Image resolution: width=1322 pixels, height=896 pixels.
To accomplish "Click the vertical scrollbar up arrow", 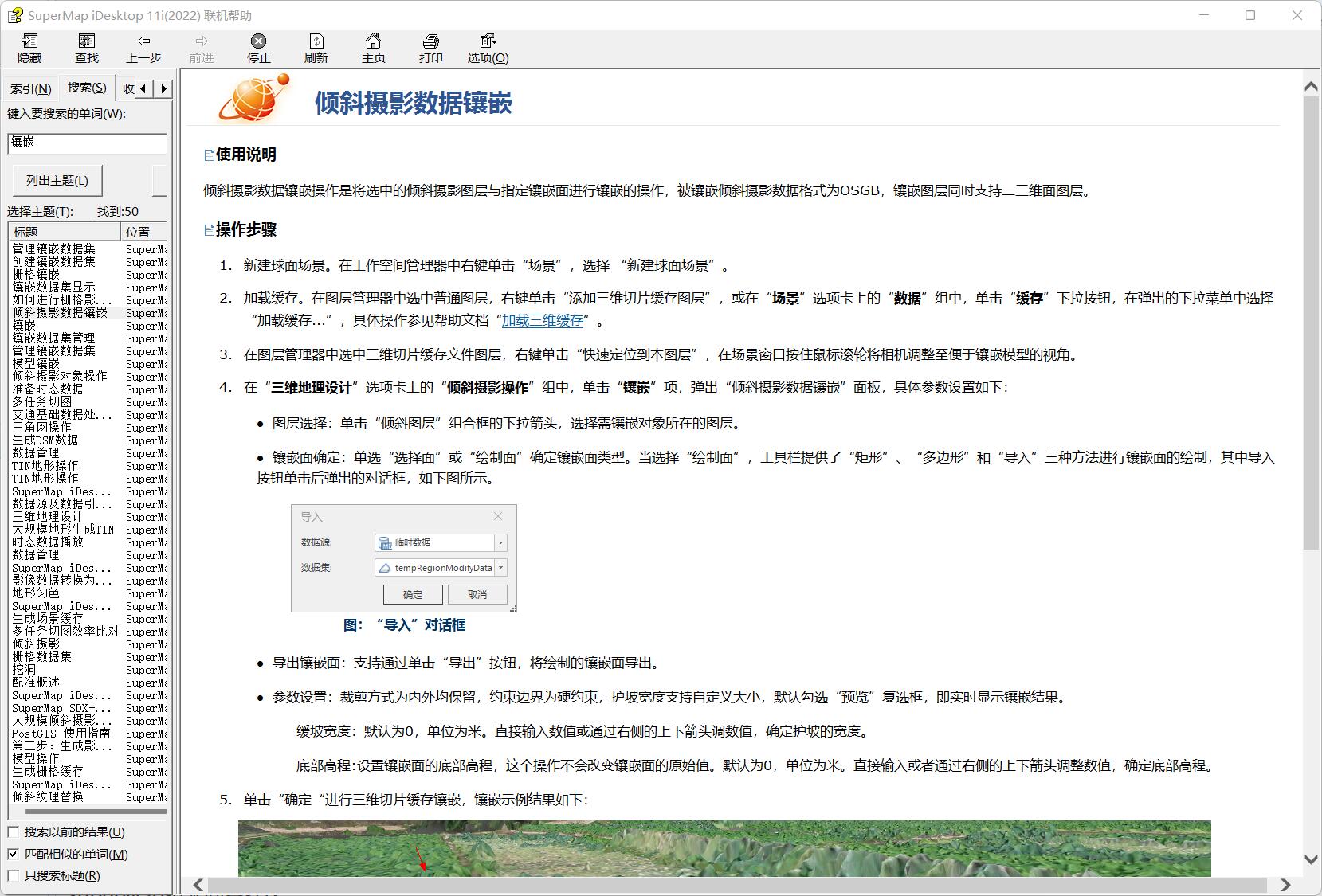I will [x=1311, y=86].
